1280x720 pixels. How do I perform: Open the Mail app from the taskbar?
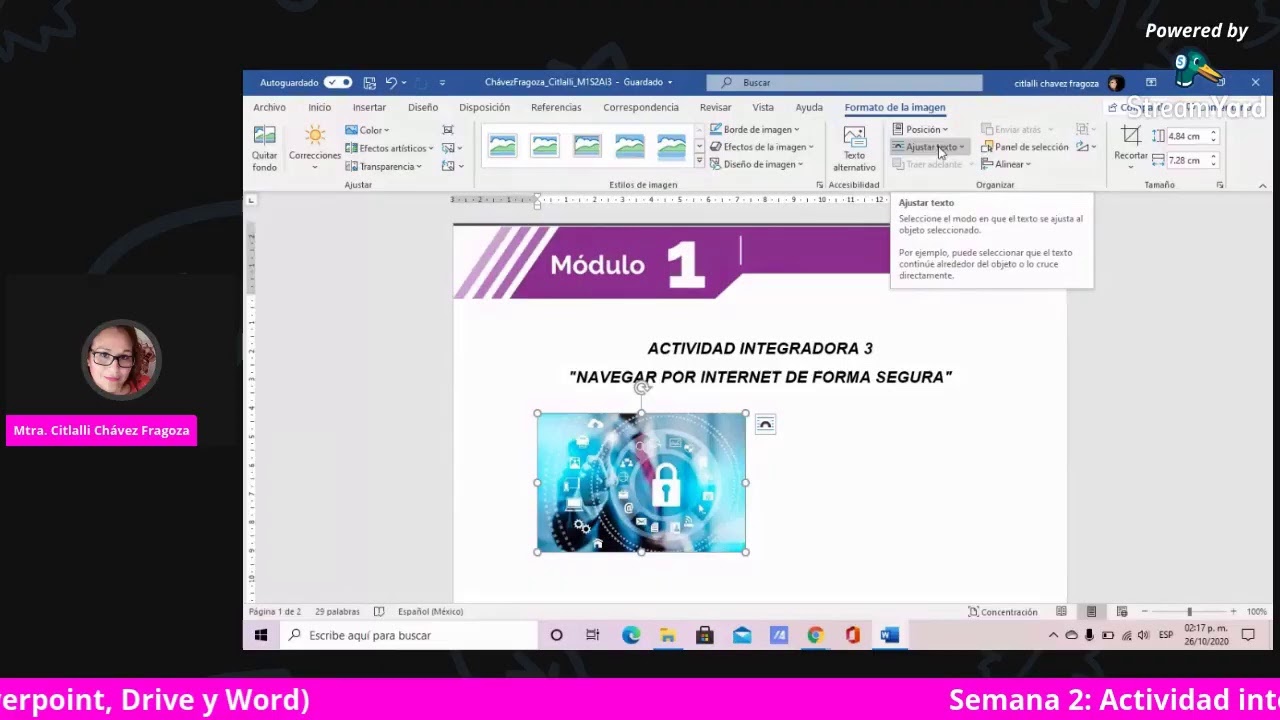742,635
